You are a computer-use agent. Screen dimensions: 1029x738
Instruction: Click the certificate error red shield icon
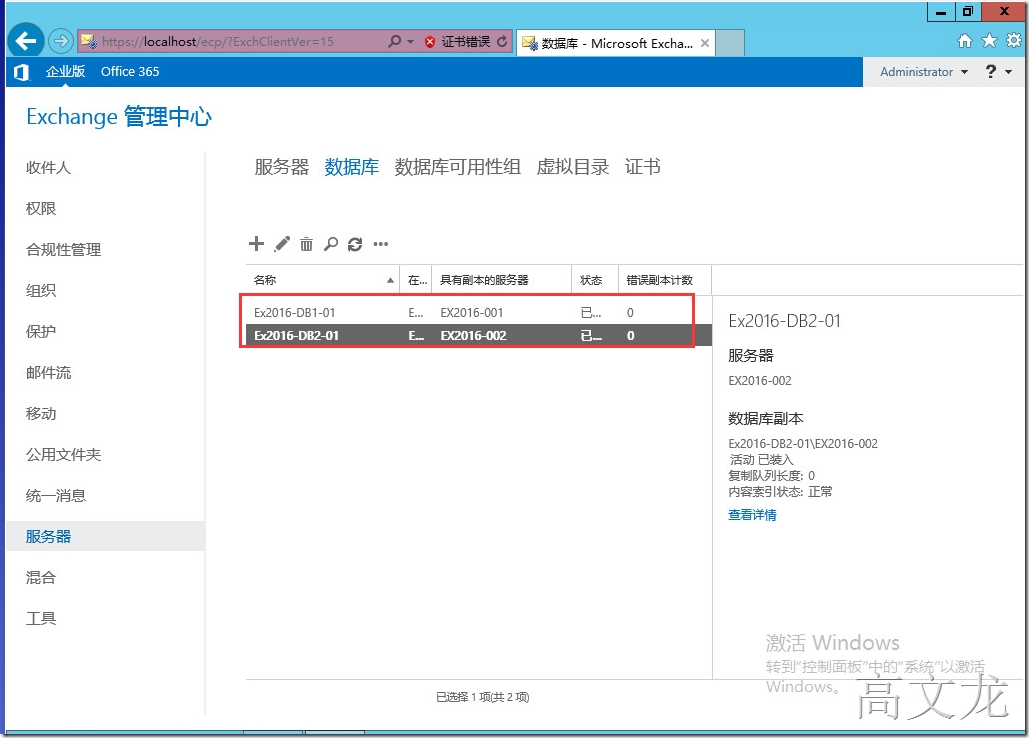430,42
